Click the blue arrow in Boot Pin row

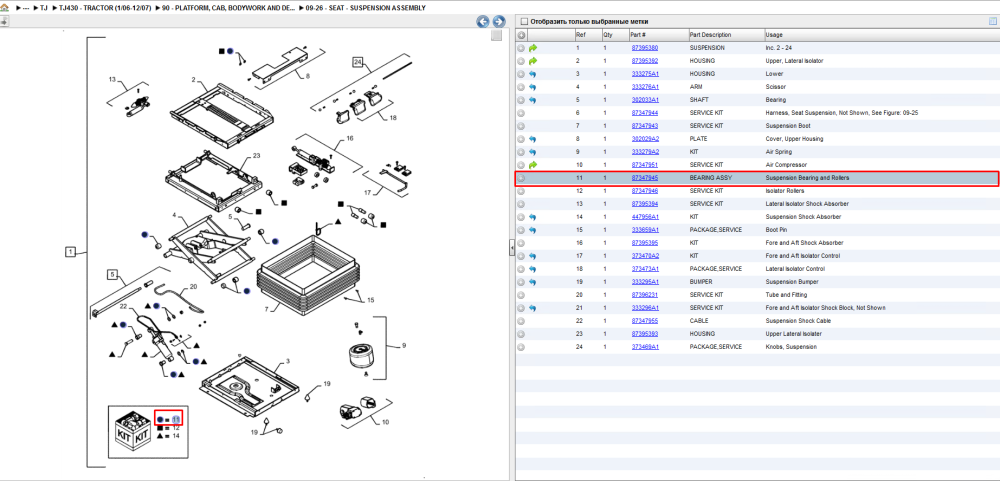point(533,230)
